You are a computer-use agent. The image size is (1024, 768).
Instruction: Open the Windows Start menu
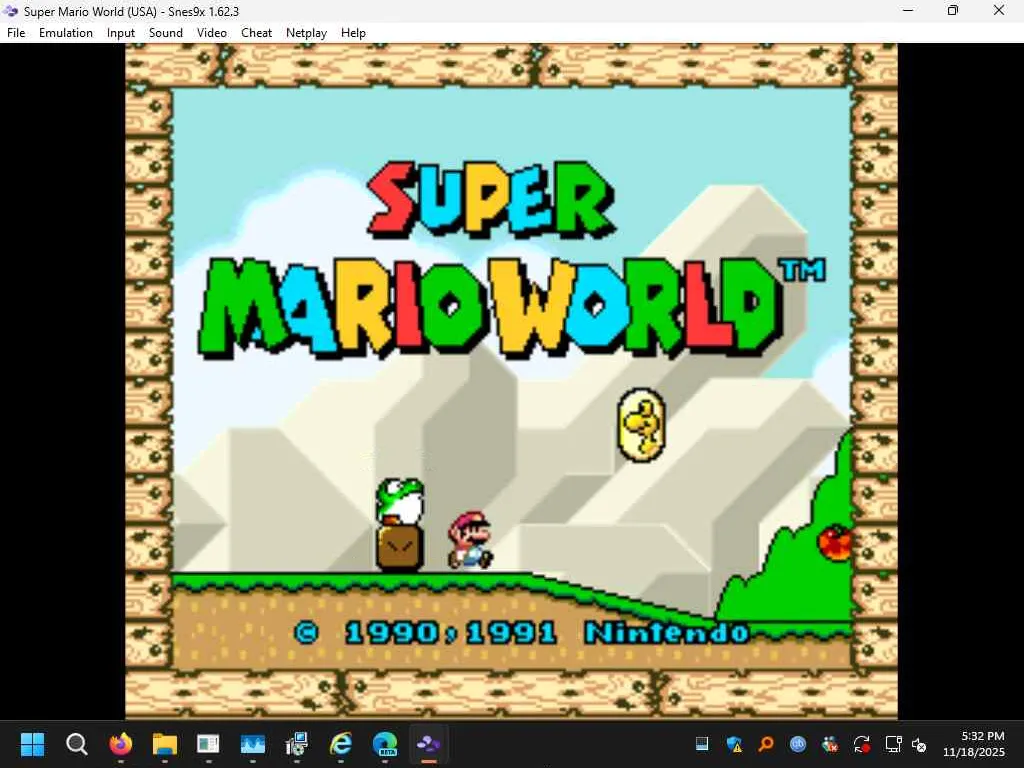pyautogui.click(x=33, y=743)
